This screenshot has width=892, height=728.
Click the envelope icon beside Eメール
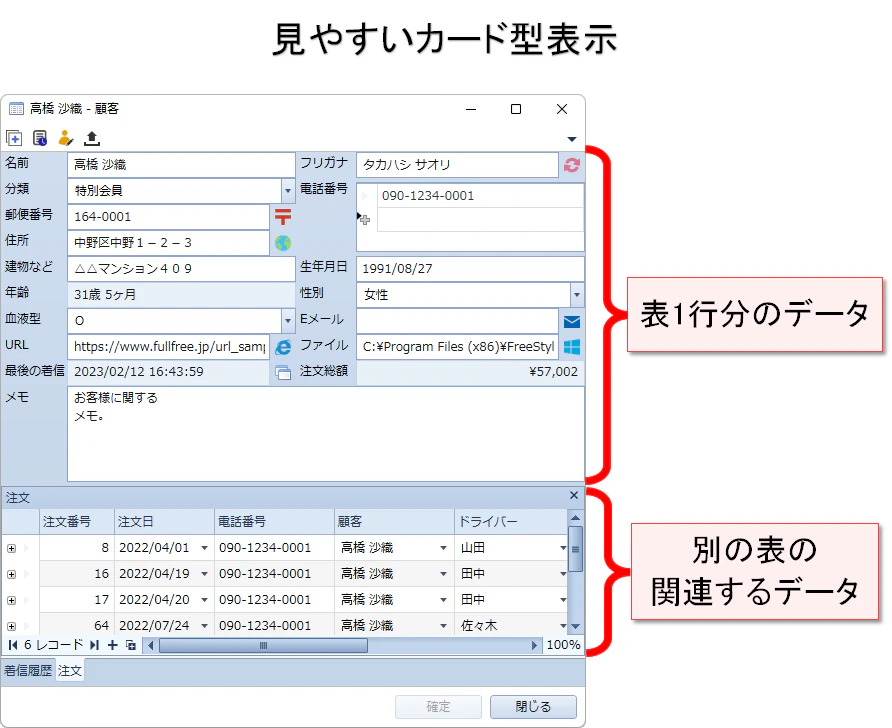pyautogui.click(x=572, y=320)
